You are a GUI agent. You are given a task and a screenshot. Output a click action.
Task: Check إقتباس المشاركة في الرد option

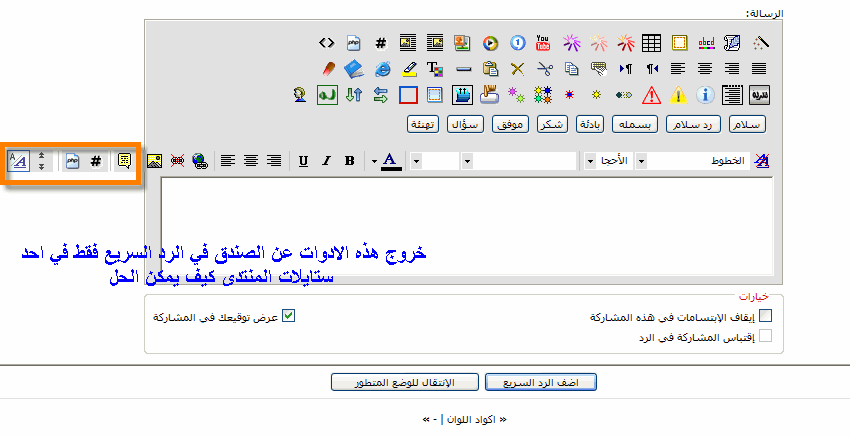coord(766,336)
